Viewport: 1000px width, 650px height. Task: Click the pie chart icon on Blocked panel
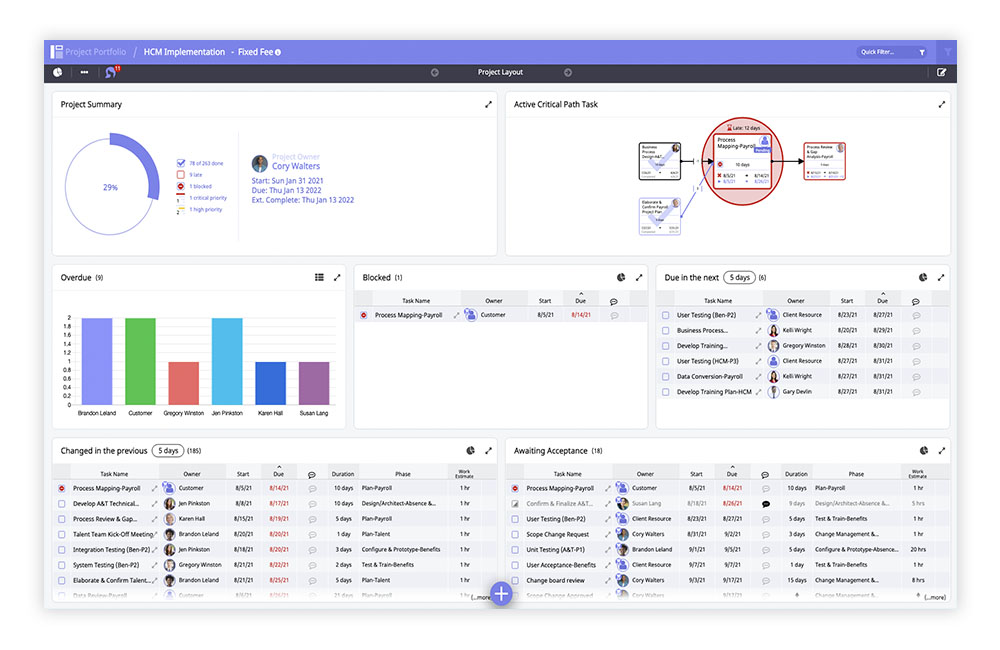click(x=620, y=277)
